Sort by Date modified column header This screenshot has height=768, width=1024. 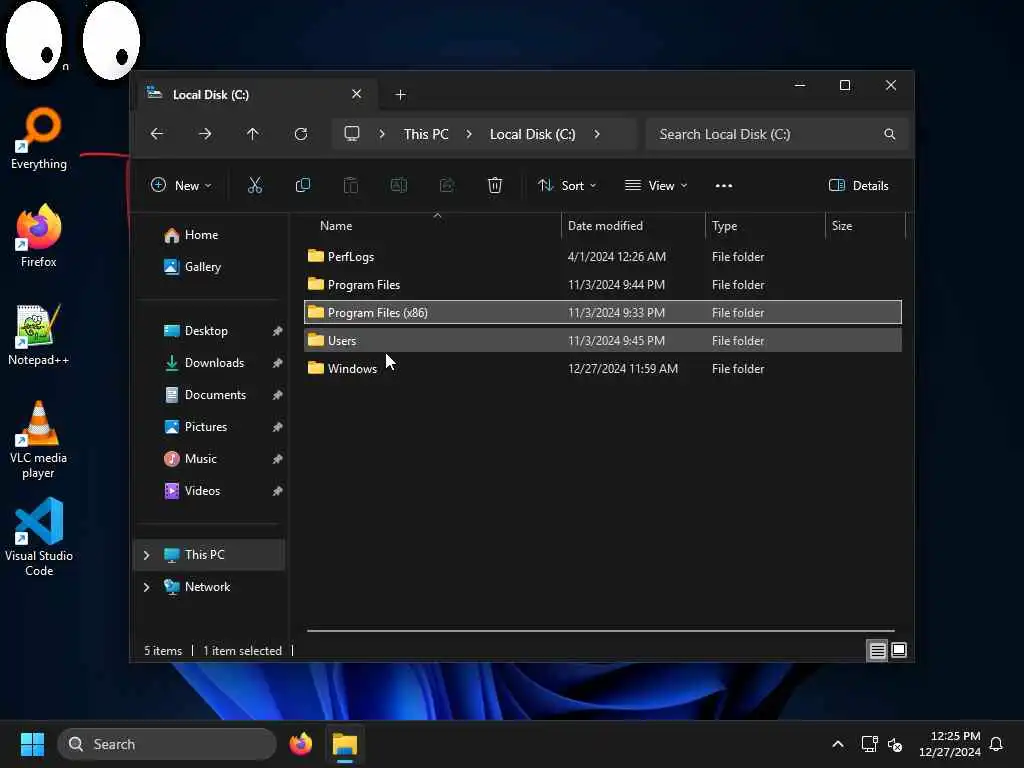(605, 226)
